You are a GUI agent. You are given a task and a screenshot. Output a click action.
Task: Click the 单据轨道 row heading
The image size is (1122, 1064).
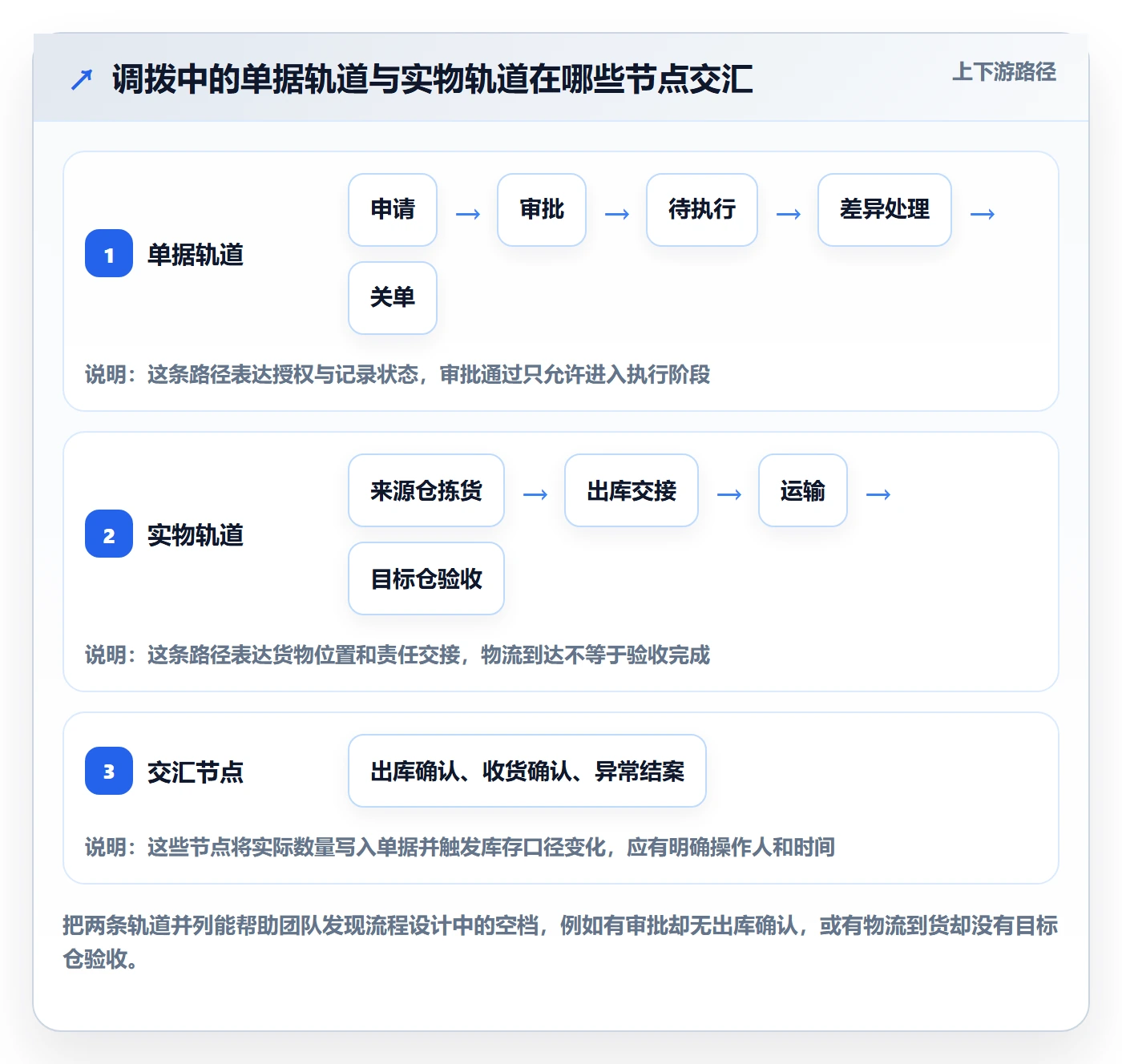tap(196, 255)
